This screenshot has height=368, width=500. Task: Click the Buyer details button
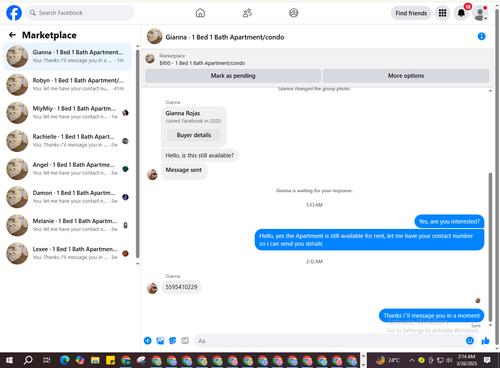tap(194, 135)
